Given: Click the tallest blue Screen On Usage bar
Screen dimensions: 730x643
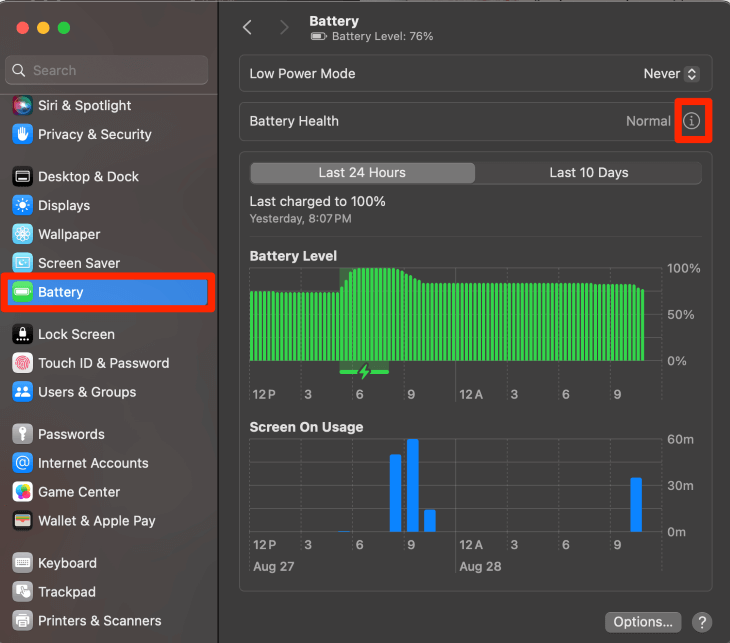Looking at the screenshot, I should [412, 486].
